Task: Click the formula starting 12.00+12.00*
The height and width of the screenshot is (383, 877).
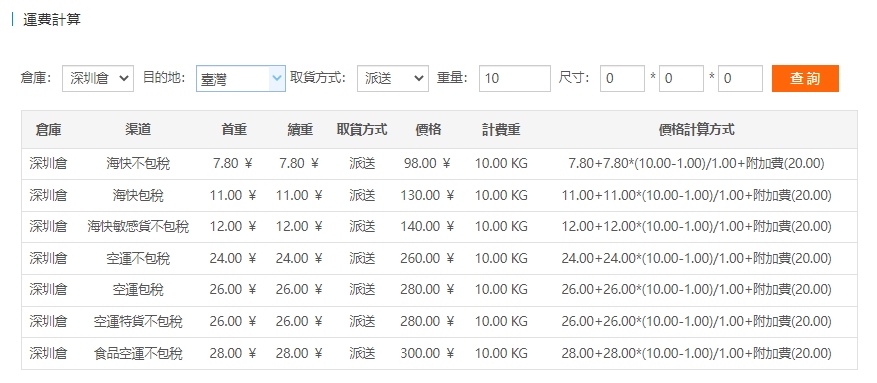Action: click(x=696, y=227)
